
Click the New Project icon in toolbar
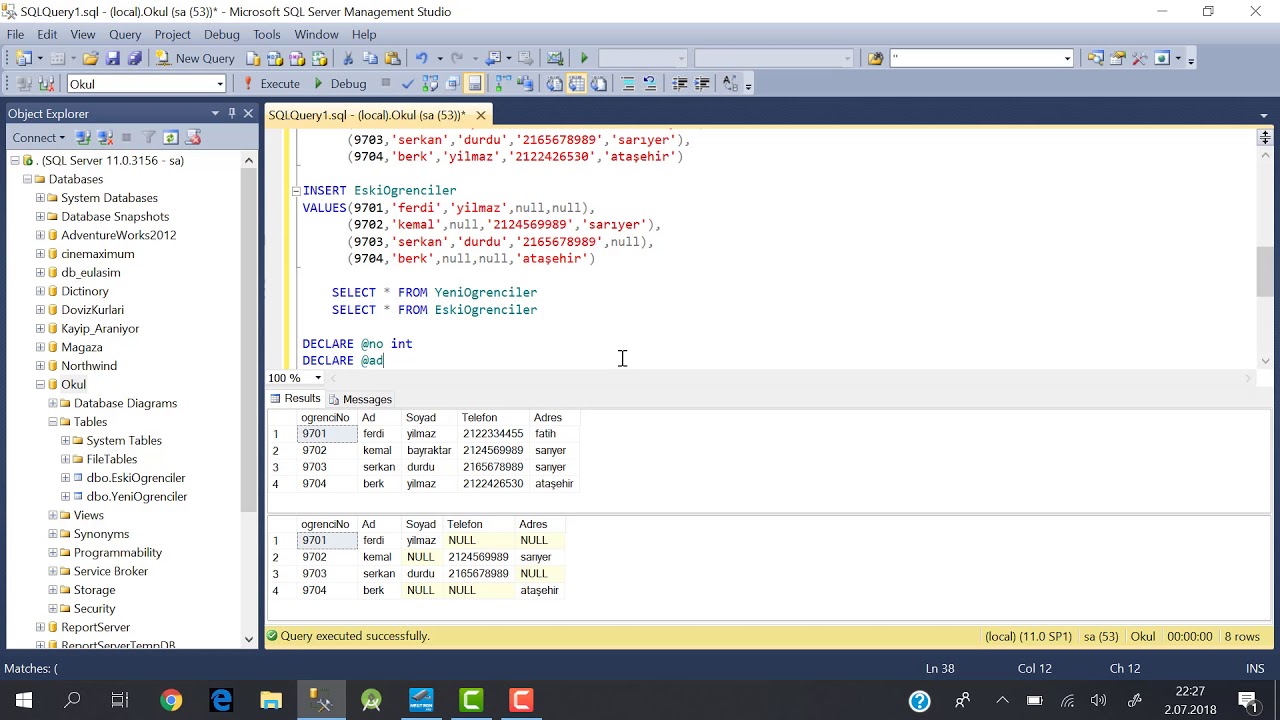[22, 58]
